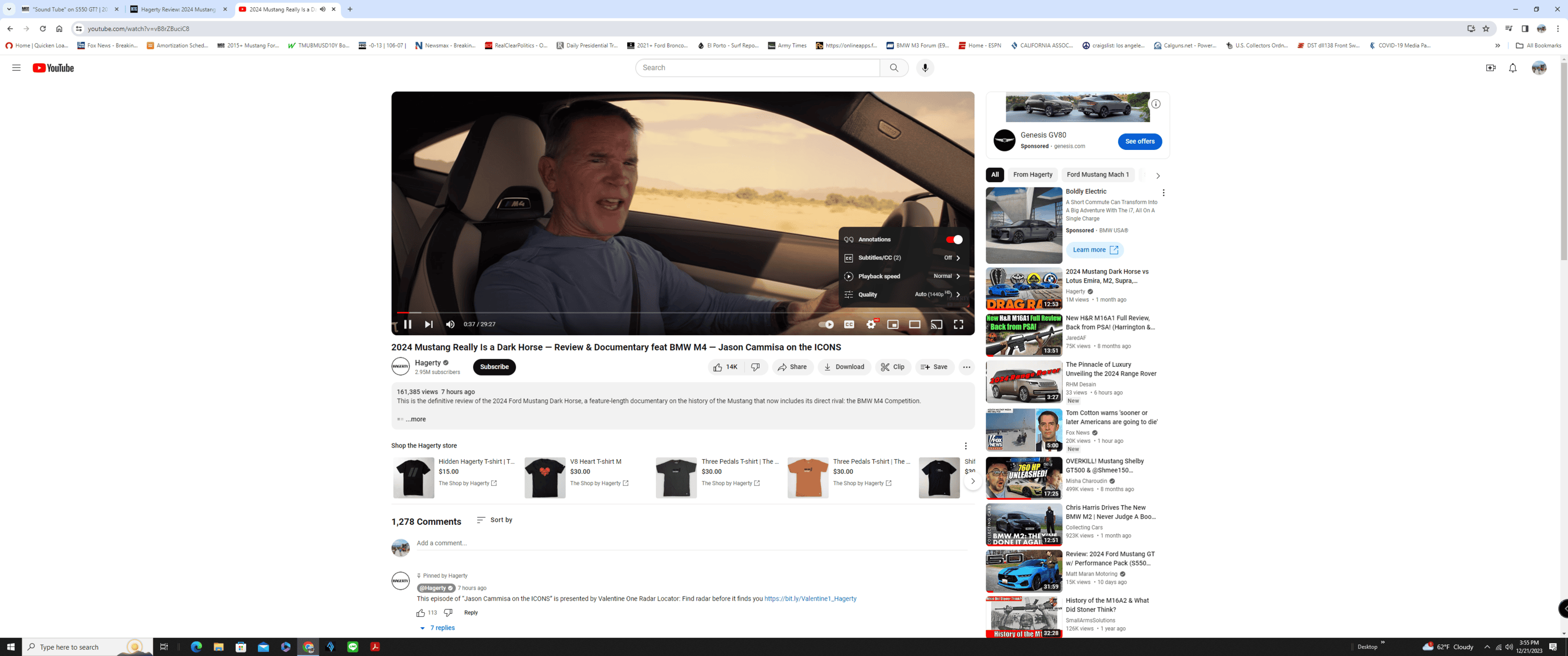Toggle the autoplay switch in player
1568x656 pixels.
(826, 324)
